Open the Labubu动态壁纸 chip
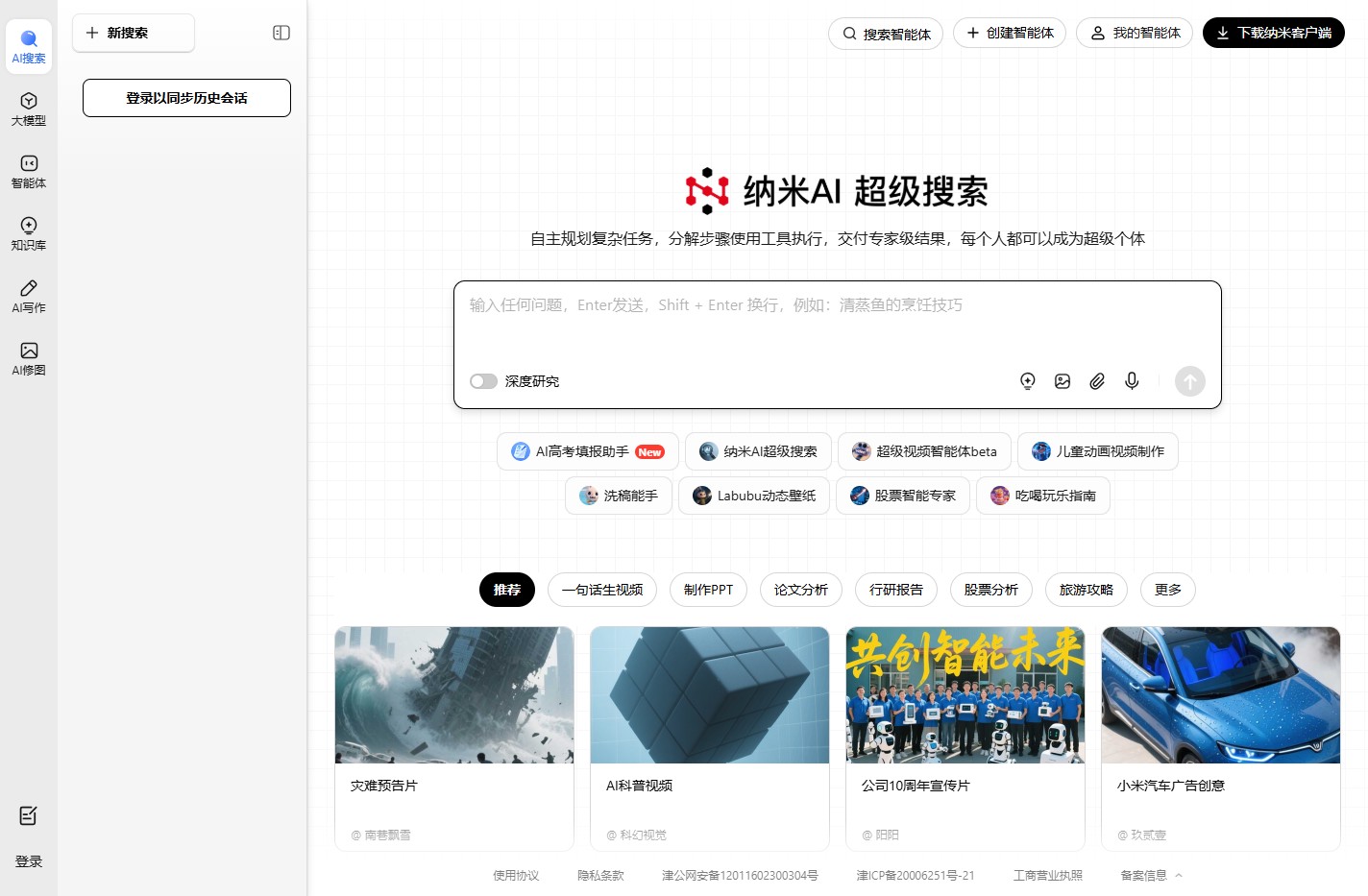The image size is (1368, 896). (754, 496)
